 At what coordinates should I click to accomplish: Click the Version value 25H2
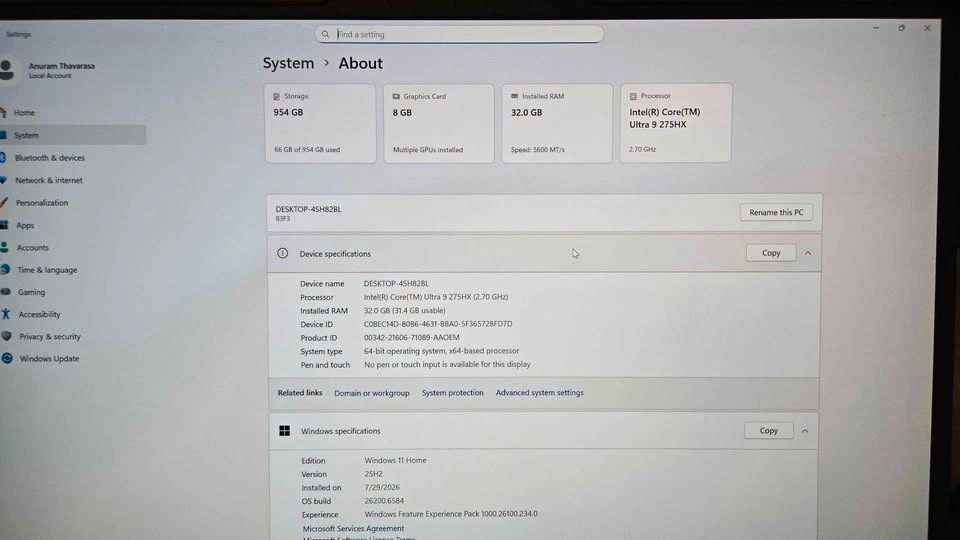(373, 474)
